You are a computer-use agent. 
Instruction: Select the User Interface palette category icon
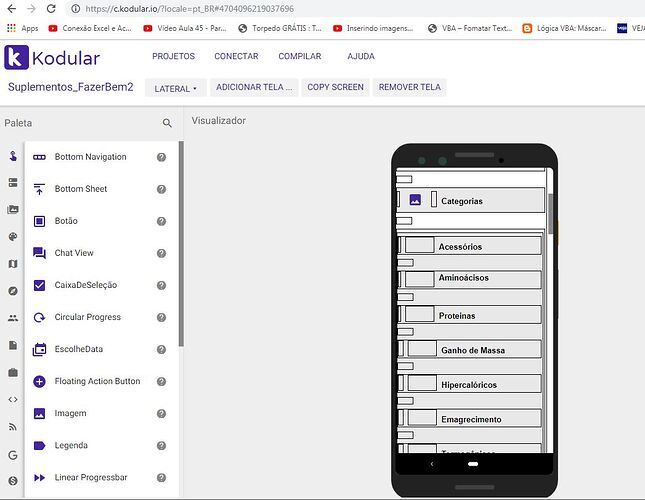[x=13, y=156]
